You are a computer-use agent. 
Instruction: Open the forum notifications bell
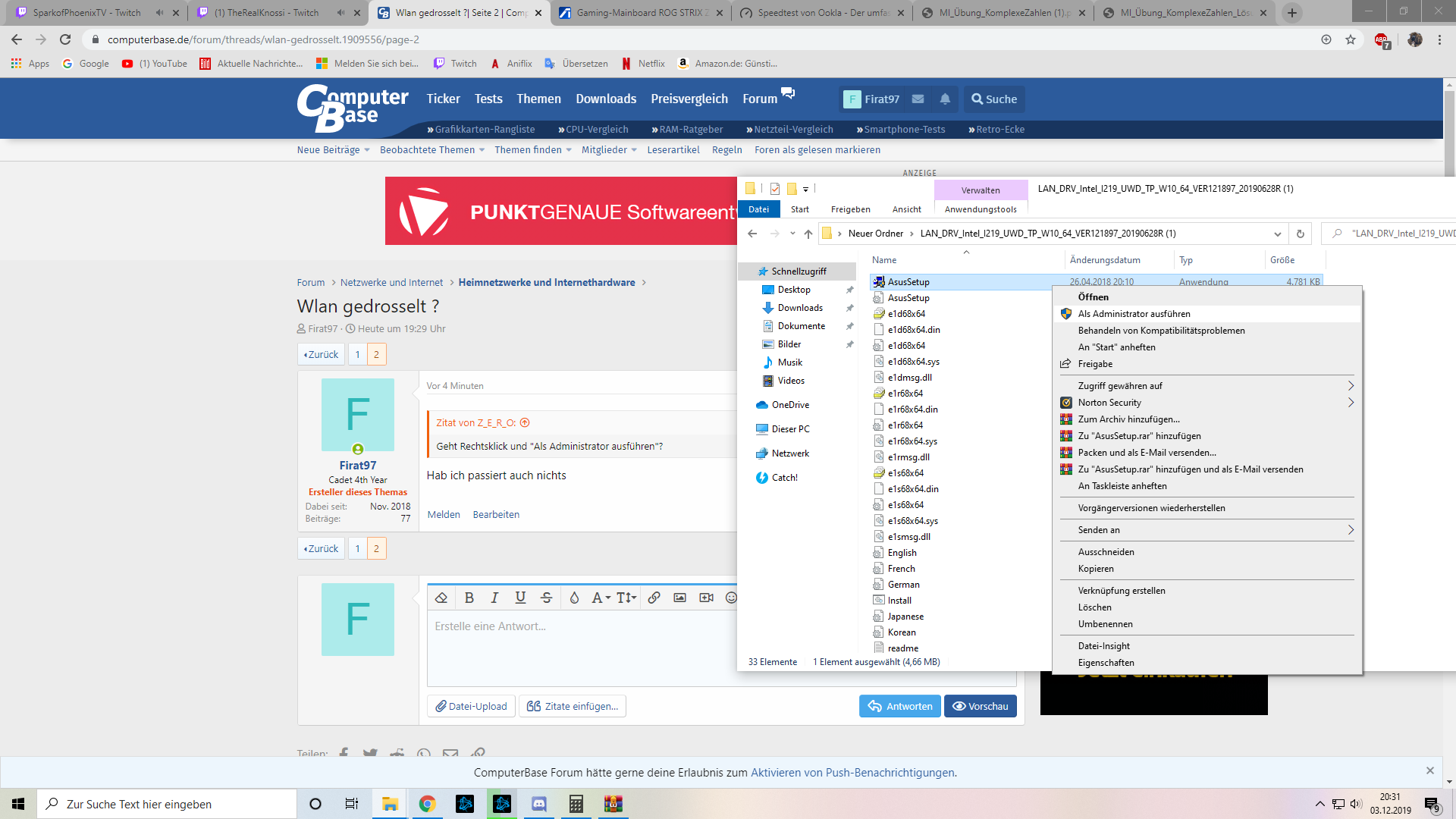click(x=945, y=99)
